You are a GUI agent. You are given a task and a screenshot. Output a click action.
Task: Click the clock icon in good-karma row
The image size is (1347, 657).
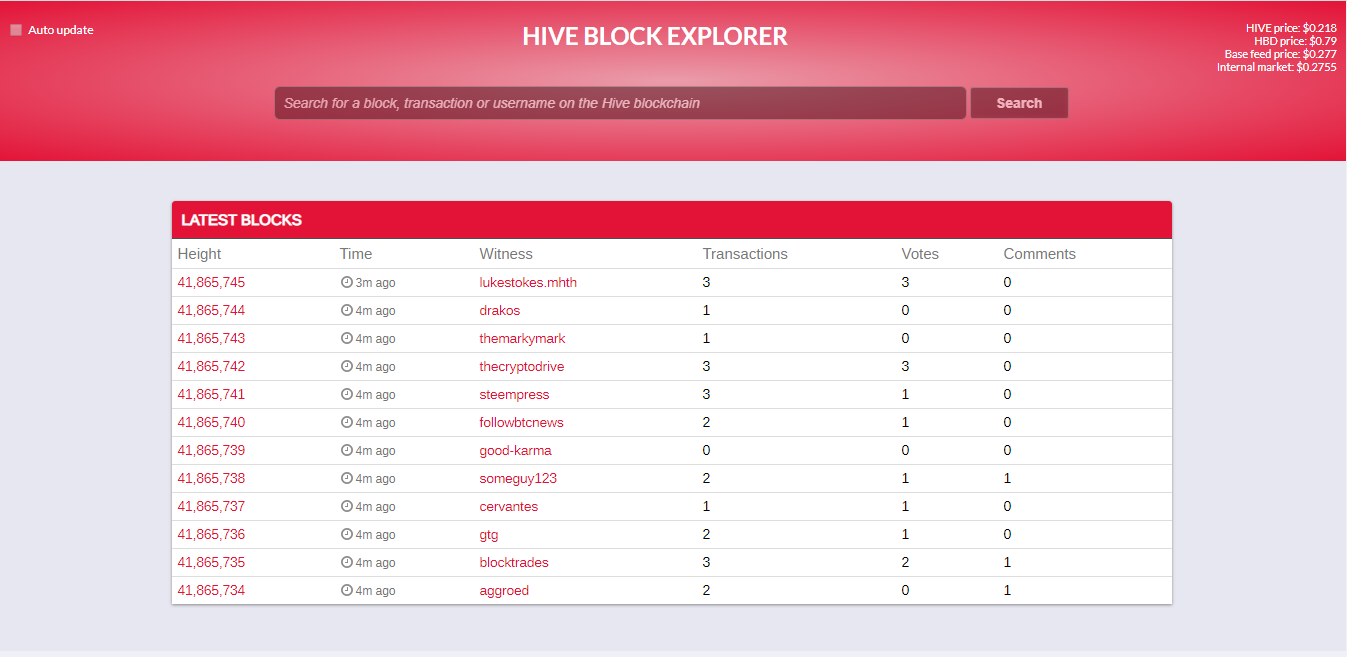coord(347,450)
